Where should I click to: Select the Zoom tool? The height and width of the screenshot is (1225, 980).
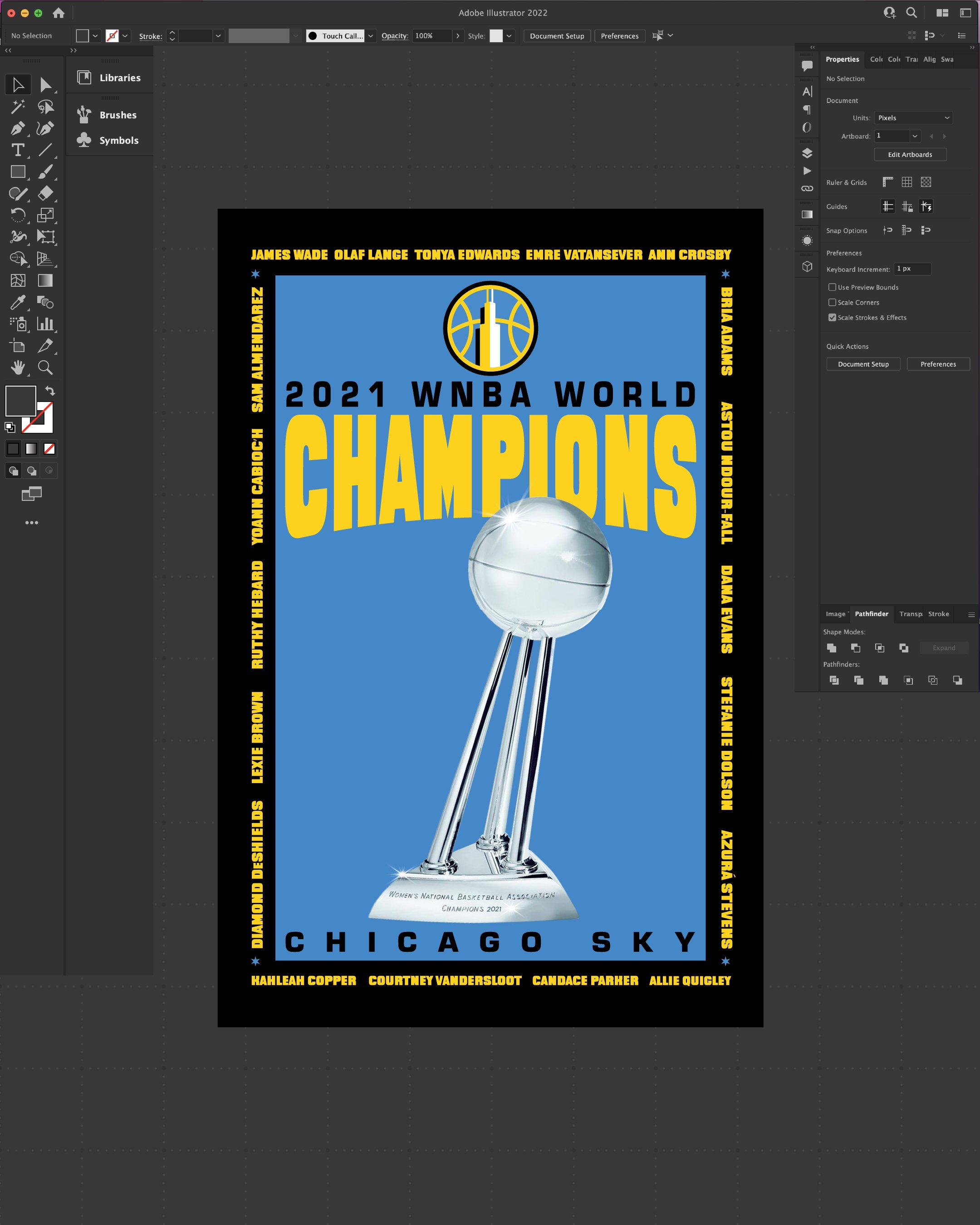click(45, 367)
